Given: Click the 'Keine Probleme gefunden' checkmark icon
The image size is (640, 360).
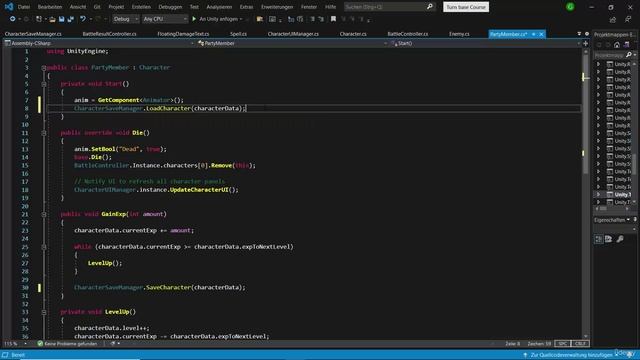Looking at the screenshot, I should pos(40,344).
